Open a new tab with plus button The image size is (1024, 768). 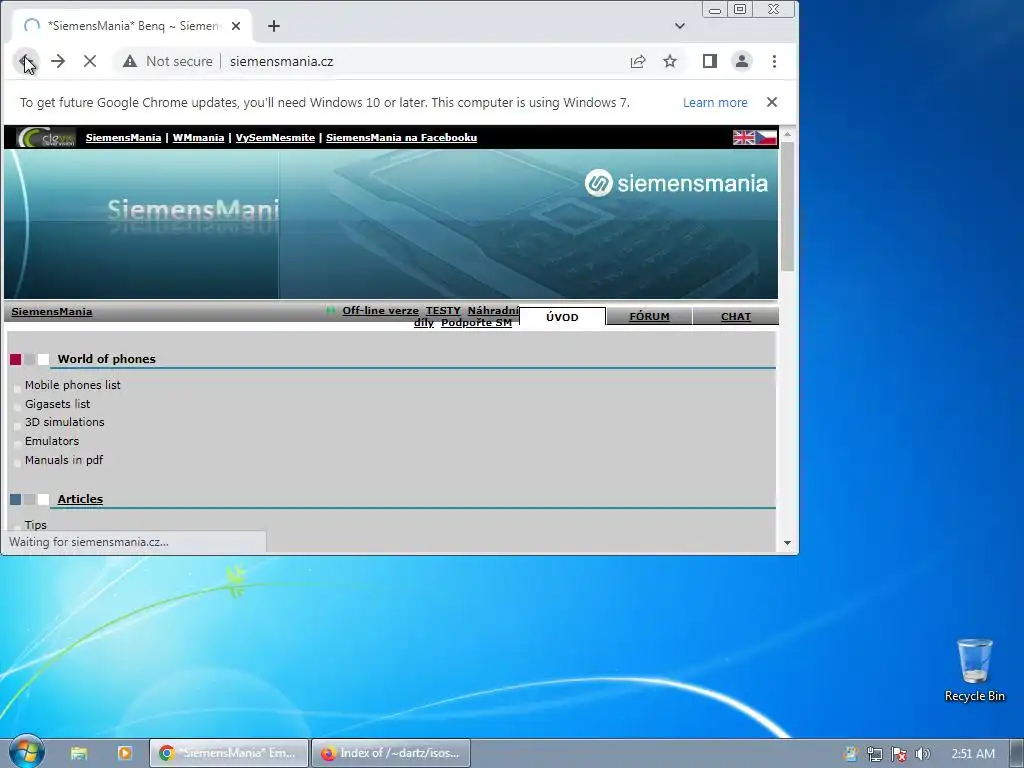[x=274, y=26]
